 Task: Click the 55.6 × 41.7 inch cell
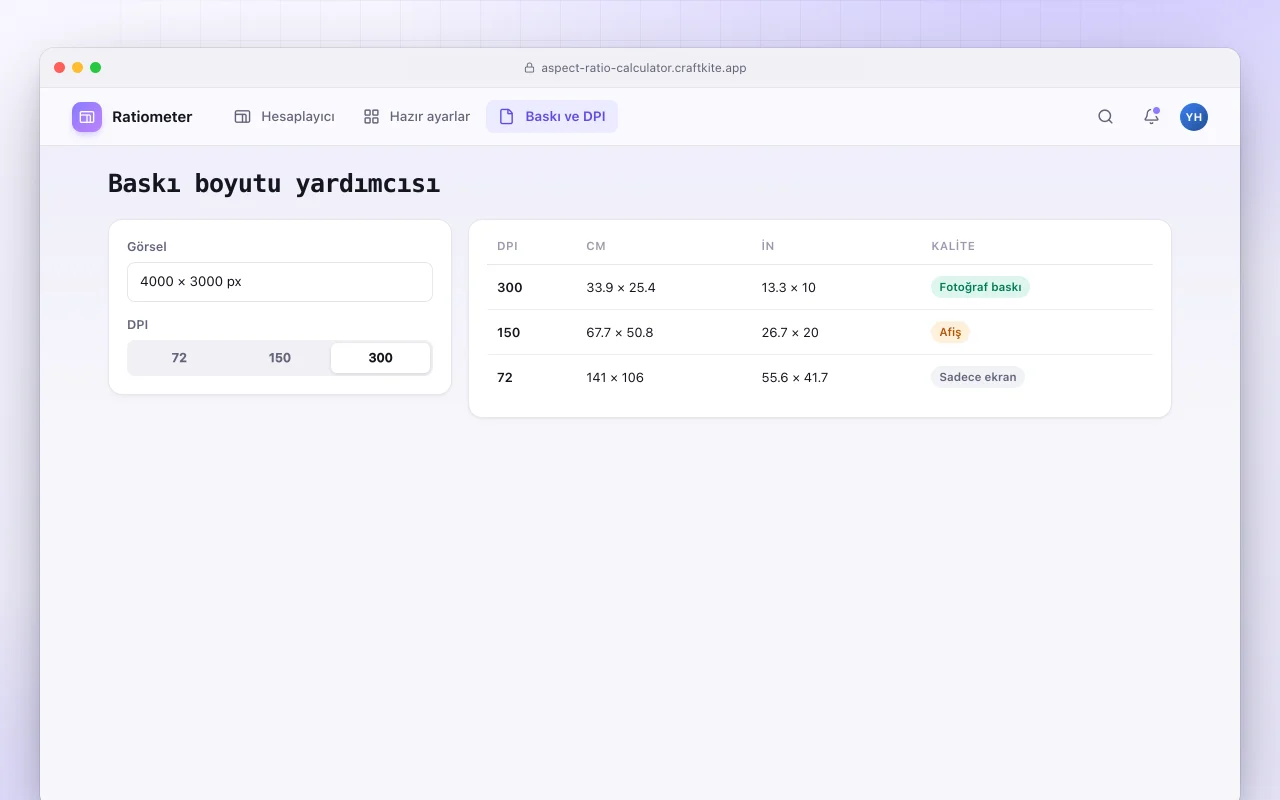coord(795,377)
